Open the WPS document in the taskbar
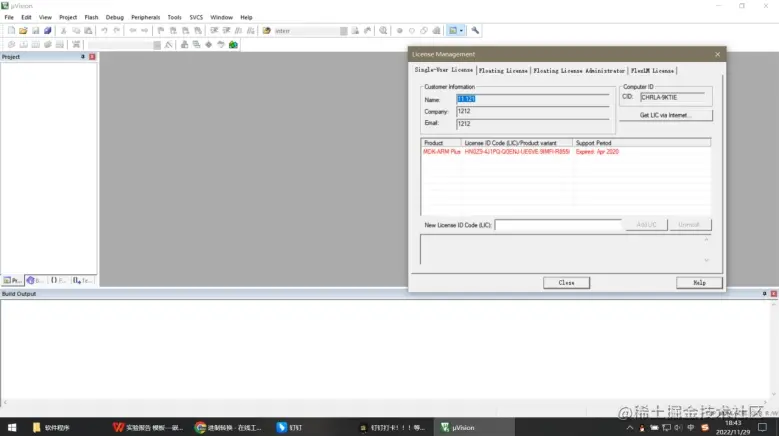 coord(148,427)
